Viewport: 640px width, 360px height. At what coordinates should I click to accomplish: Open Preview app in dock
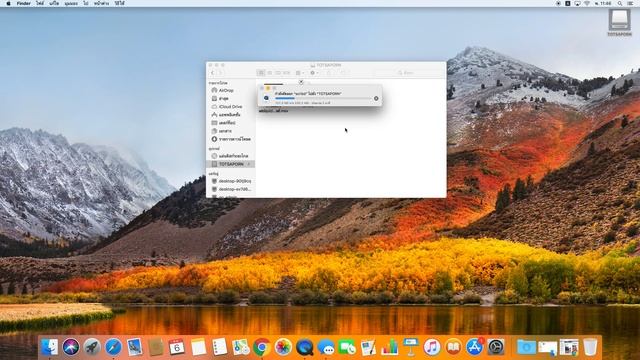tap(134, 347)
